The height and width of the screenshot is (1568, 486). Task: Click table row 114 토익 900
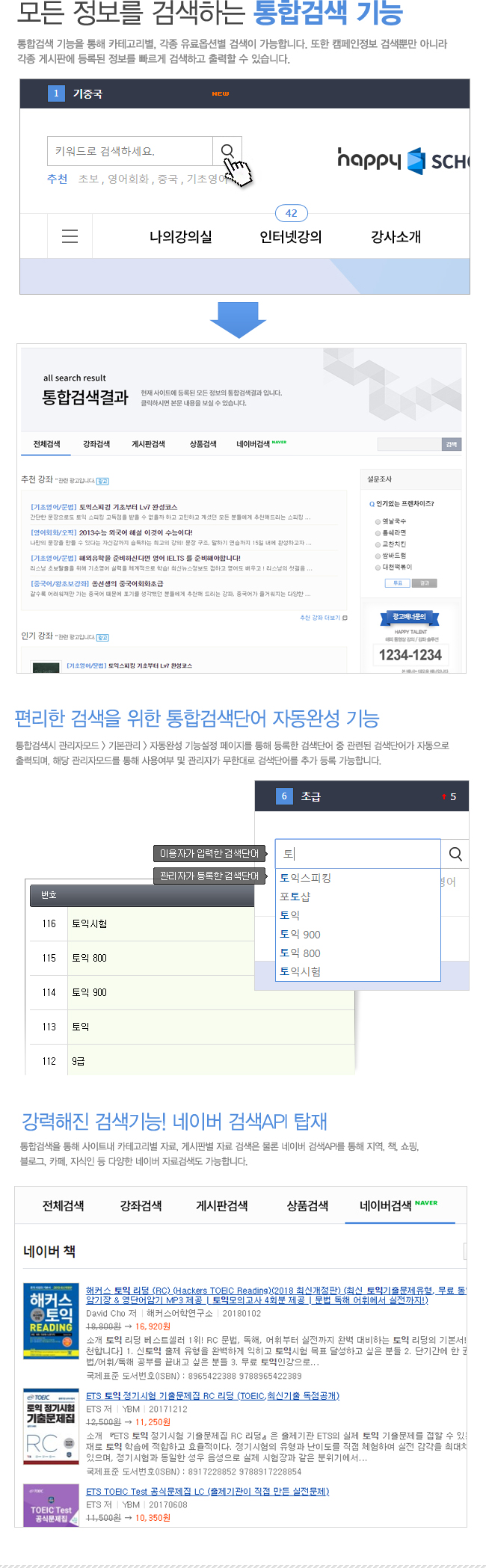pos(191,992)
